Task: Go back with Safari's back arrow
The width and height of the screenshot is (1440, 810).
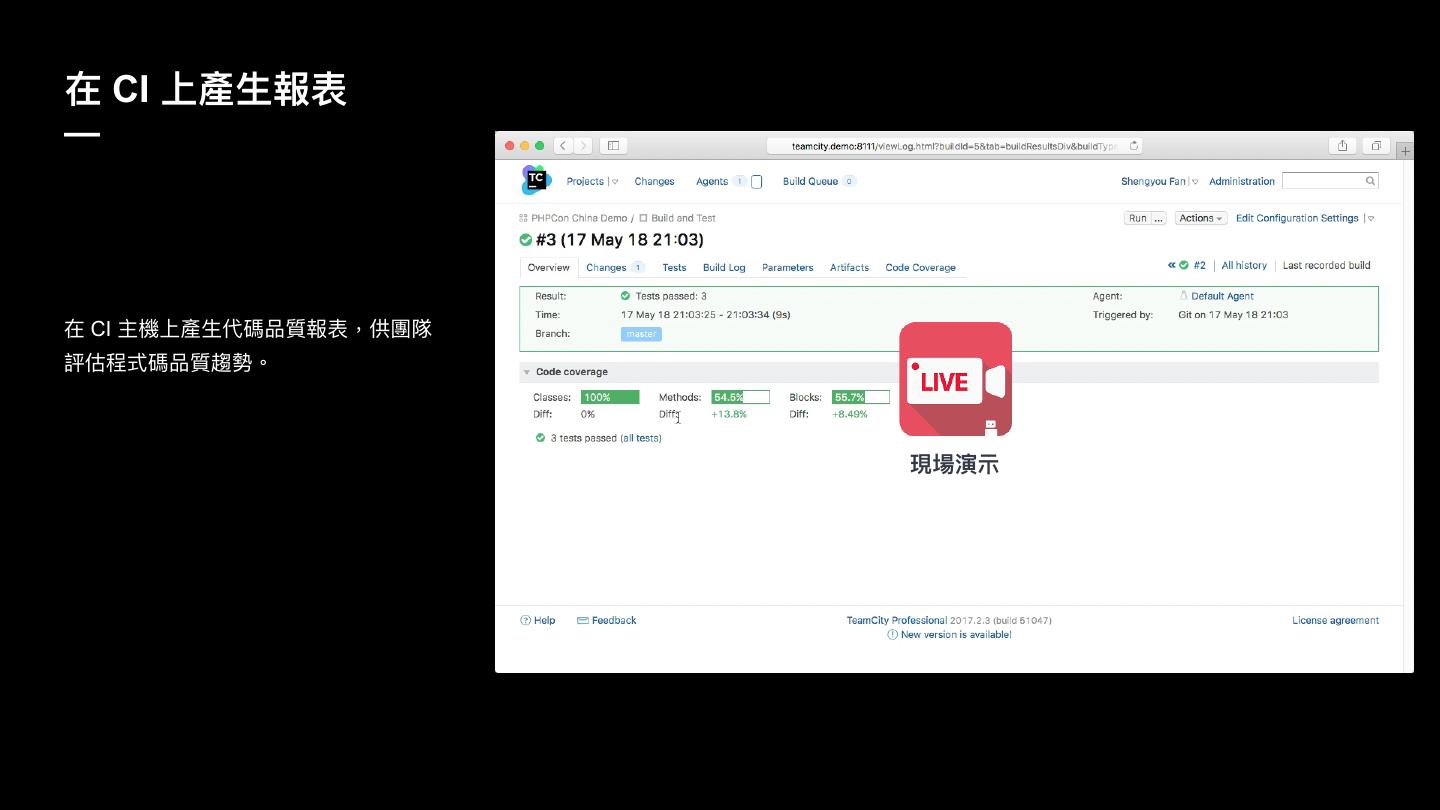Action: (x=564, y=146)
